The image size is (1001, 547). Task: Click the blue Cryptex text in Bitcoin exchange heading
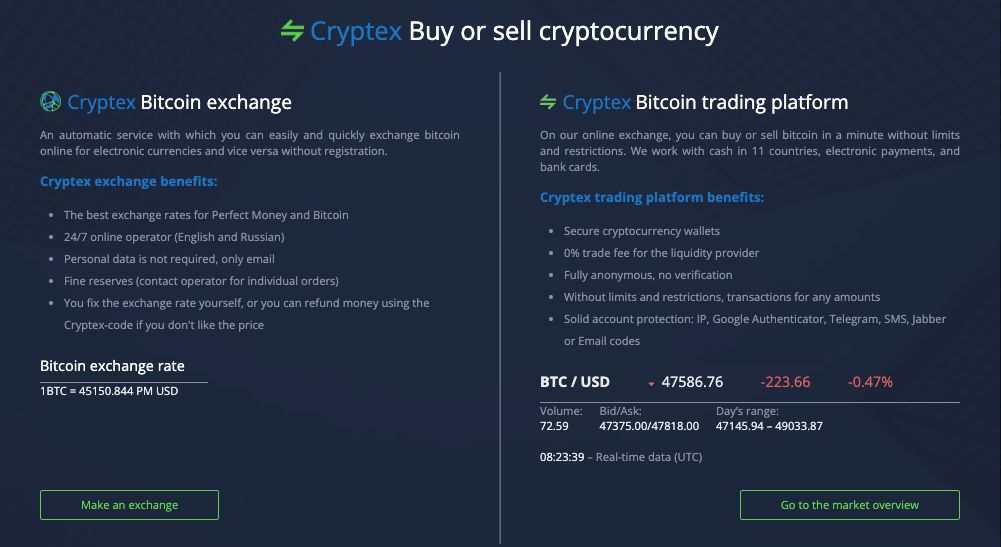(101, 102)
